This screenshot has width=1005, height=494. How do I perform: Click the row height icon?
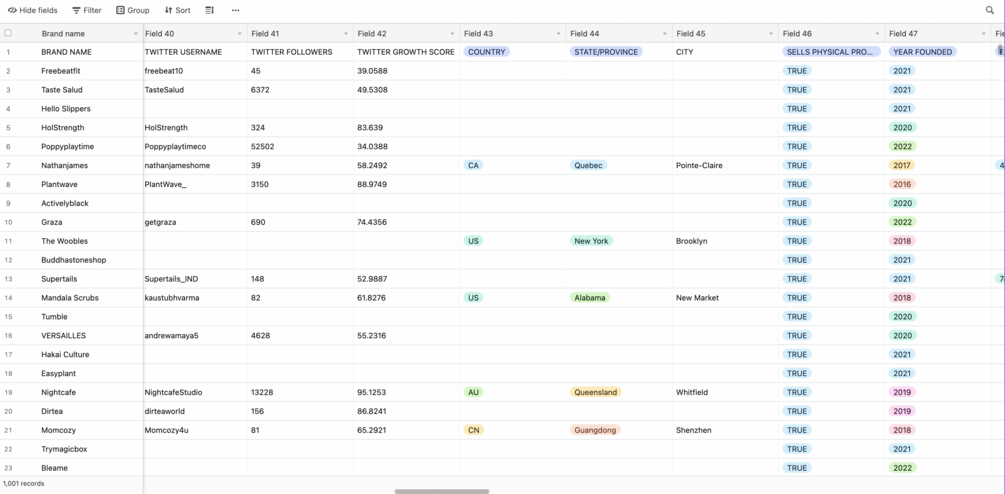pyautogui.click(x=210, y=10)
